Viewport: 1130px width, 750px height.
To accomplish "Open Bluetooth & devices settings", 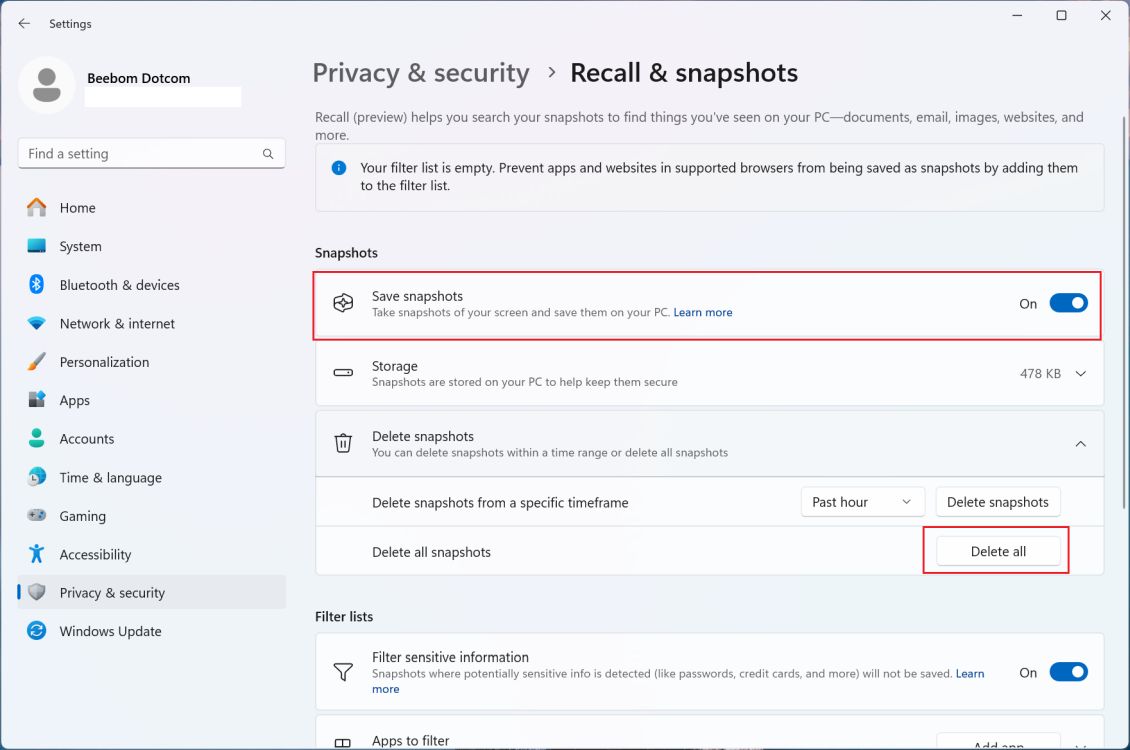I will pyautogui.click(x=119, y=284).
